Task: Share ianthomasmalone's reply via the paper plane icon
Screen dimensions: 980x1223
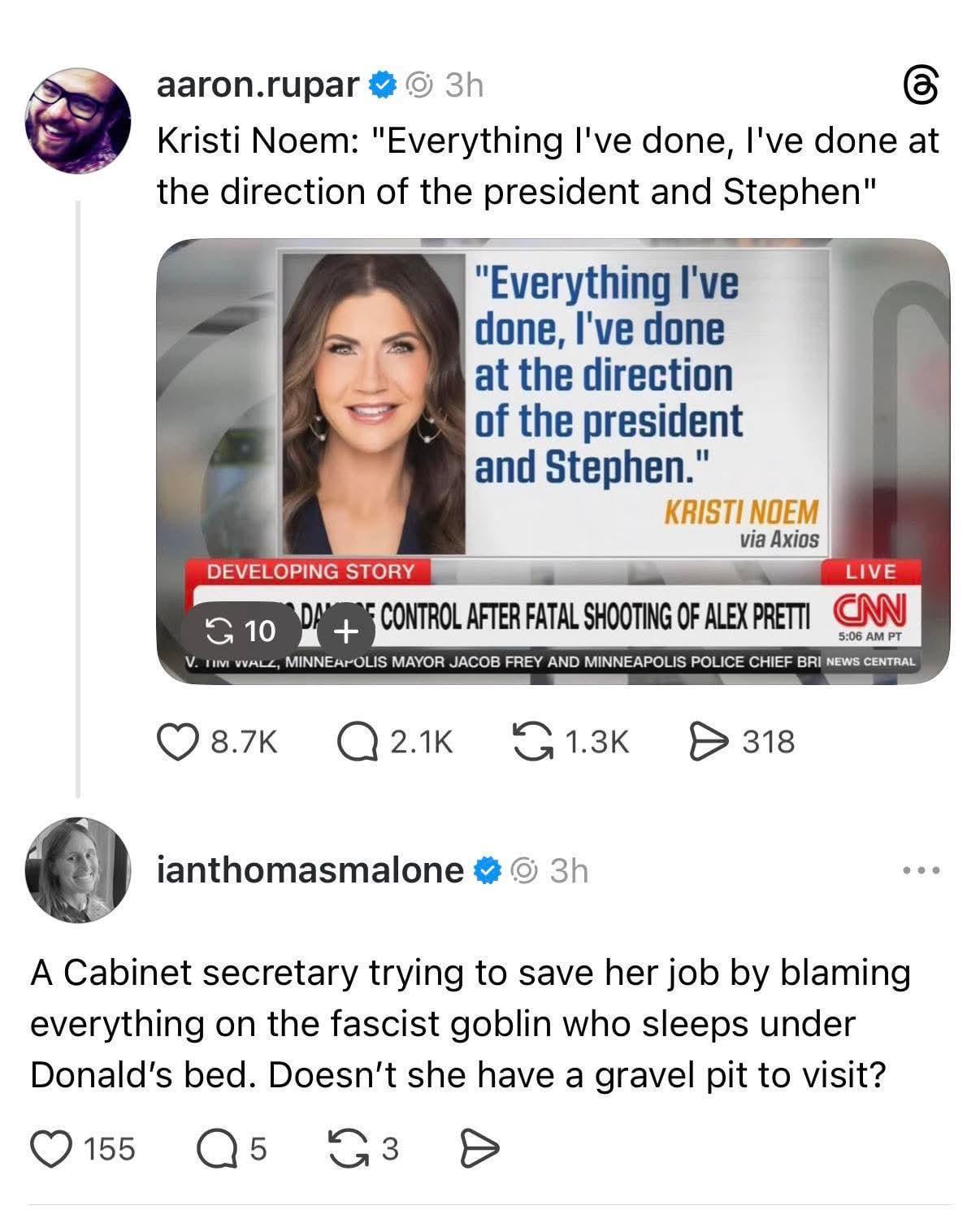Action: click(479, 1149)
